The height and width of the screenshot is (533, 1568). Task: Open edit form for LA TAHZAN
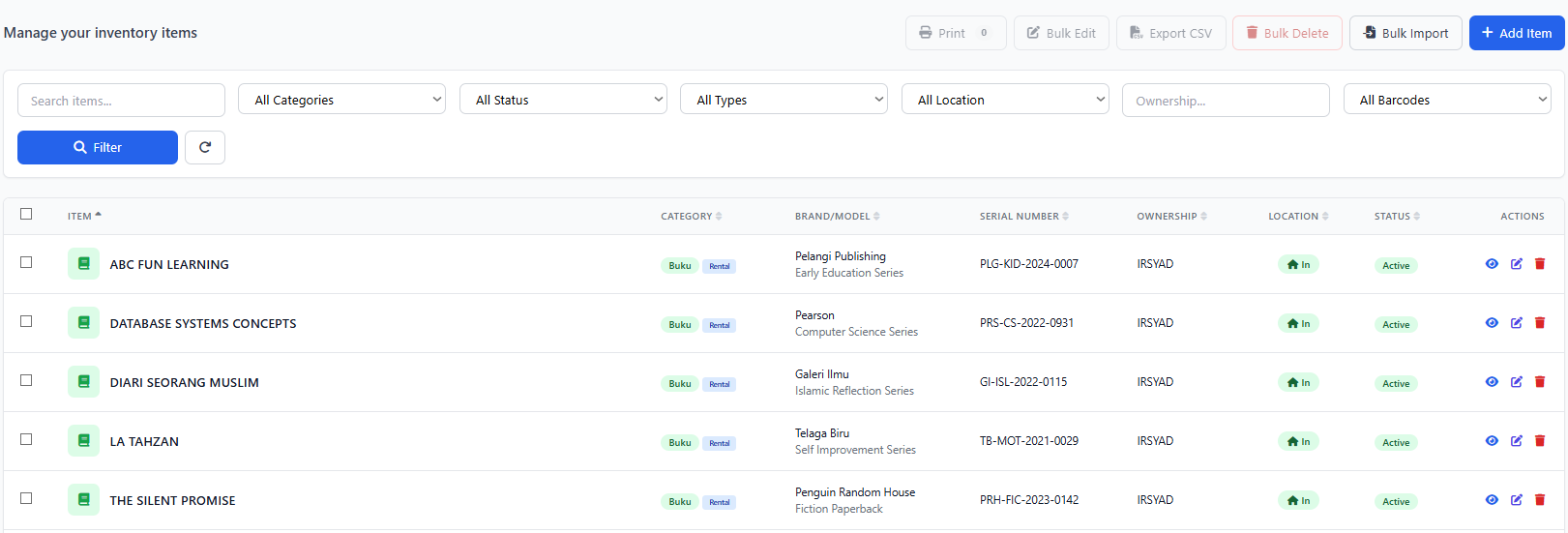[1516, 441]
